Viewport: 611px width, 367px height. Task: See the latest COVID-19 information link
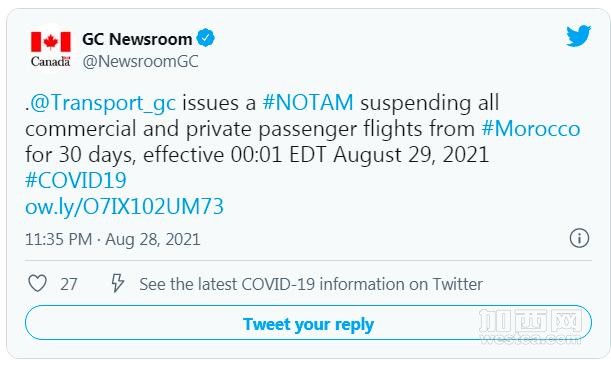click(x=311, y=284)
